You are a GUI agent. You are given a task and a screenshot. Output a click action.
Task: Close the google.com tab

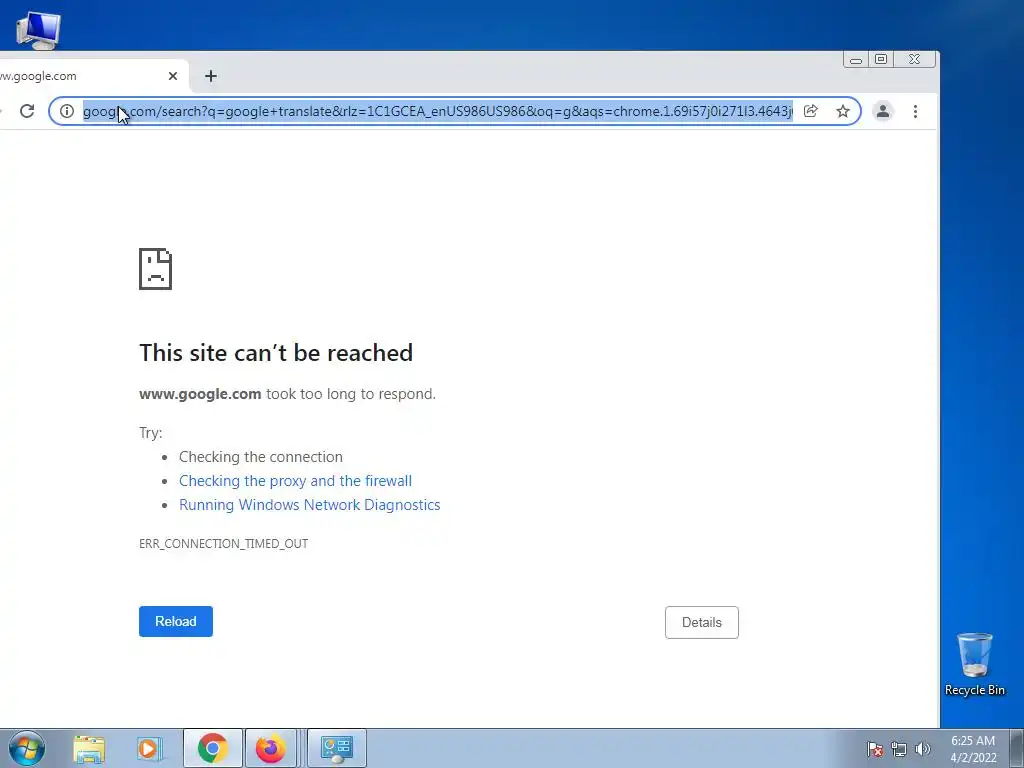click(173, 76)
